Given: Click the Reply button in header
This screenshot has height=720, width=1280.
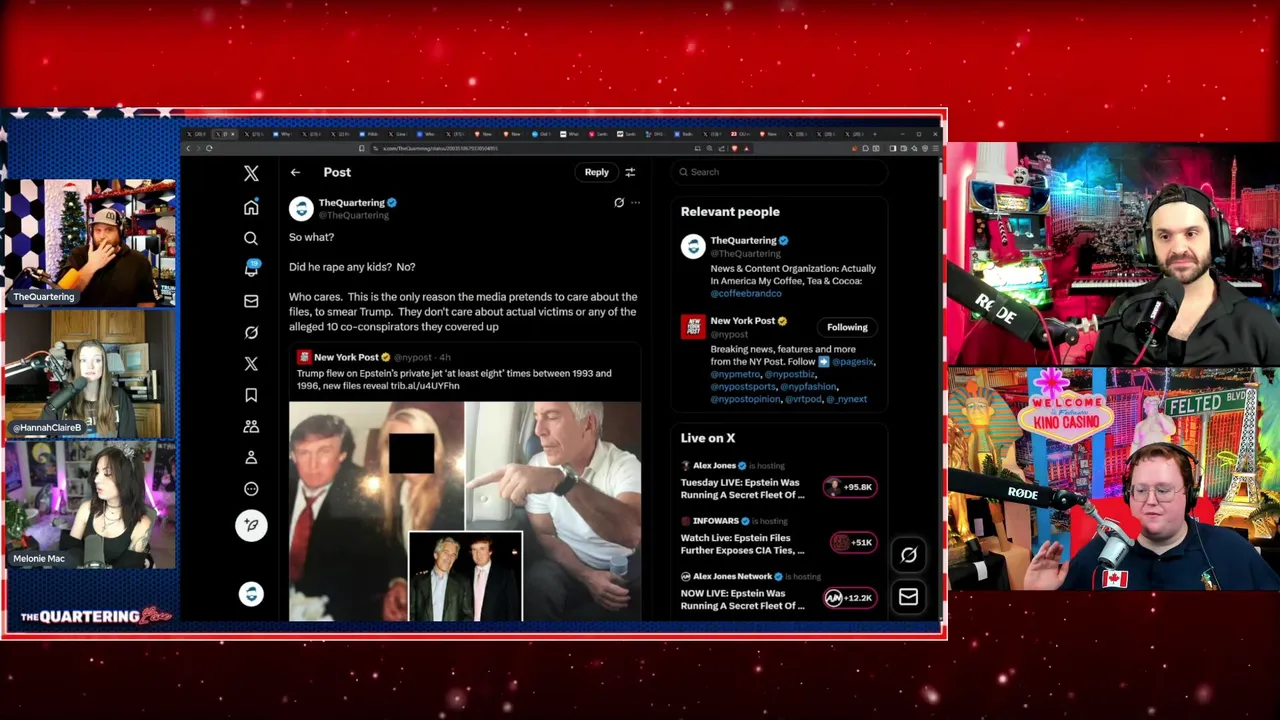Looking at the screenshot, I should (x=597, y=172).
